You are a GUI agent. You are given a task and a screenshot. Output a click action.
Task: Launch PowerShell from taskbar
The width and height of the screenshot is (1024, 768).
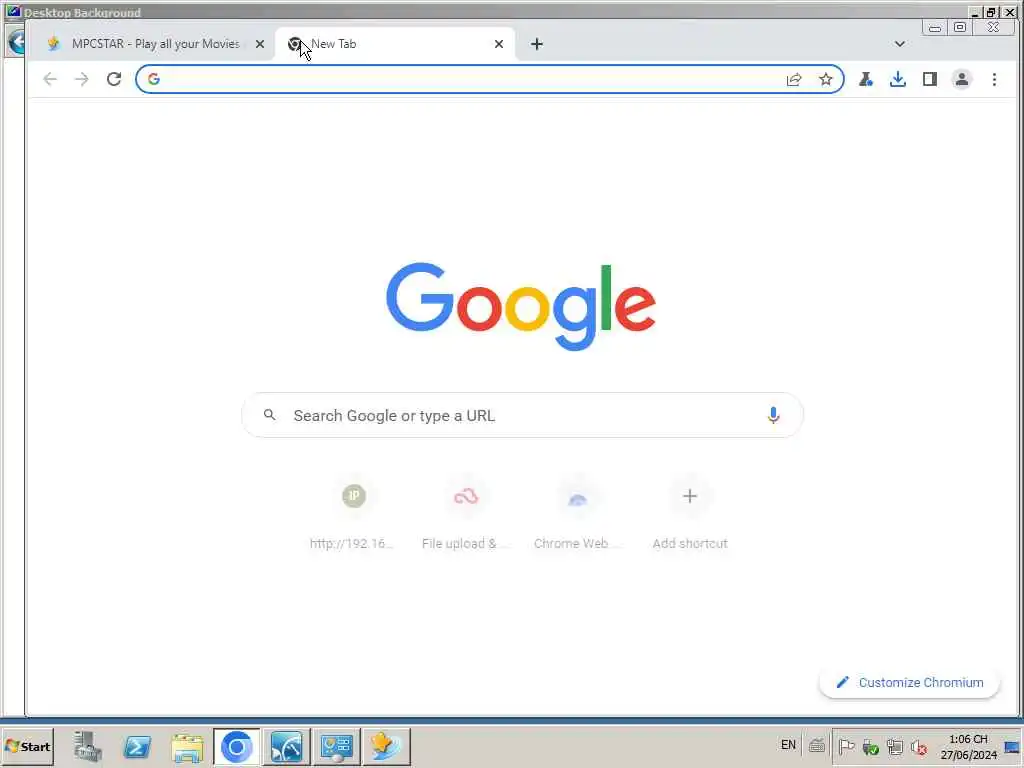(x=137, y=746)
